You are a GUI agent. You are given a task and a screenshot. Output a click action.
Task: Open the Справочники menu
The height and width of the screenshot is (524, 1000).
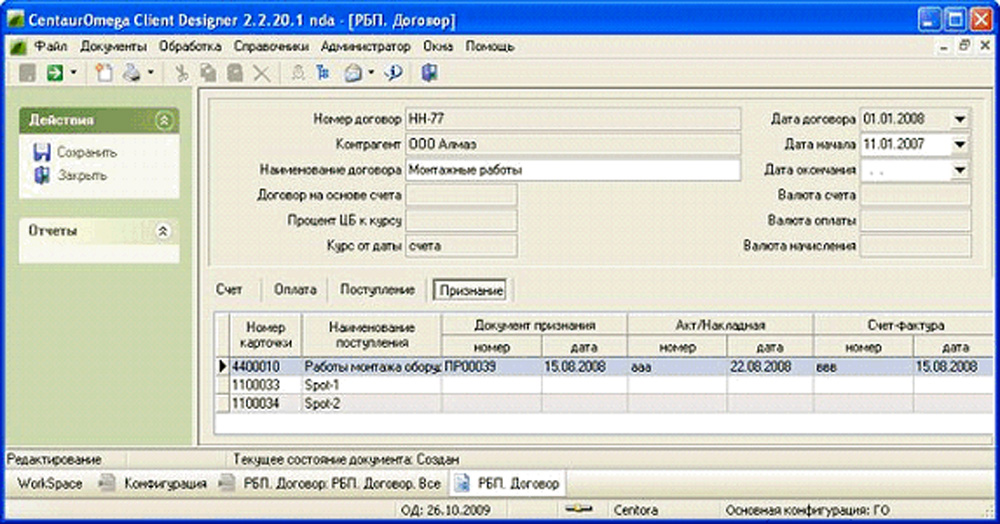pos(271,46)
